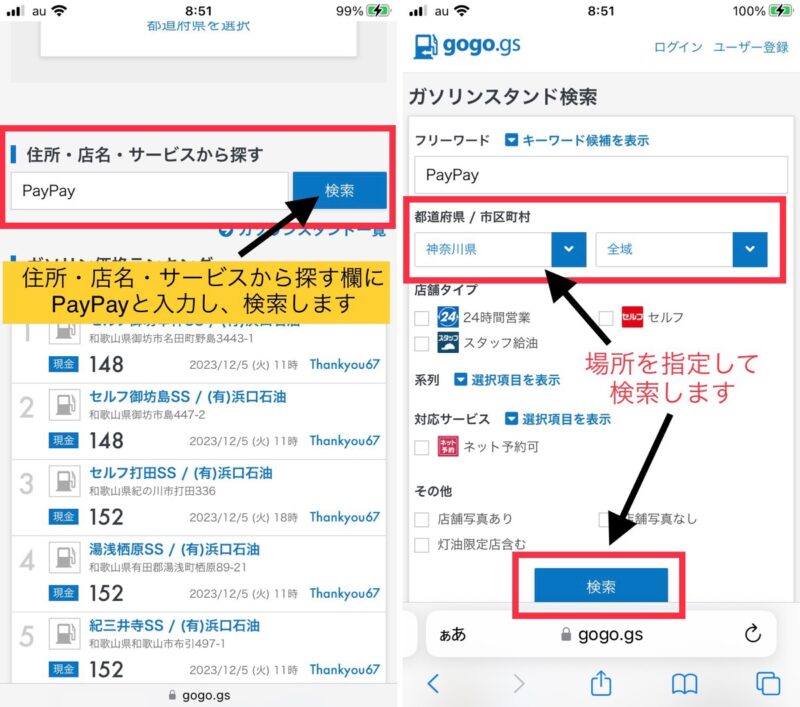800x707 pixels.
Task: Tap the ぁあ reader button in Safari
Action: point(452,635)
